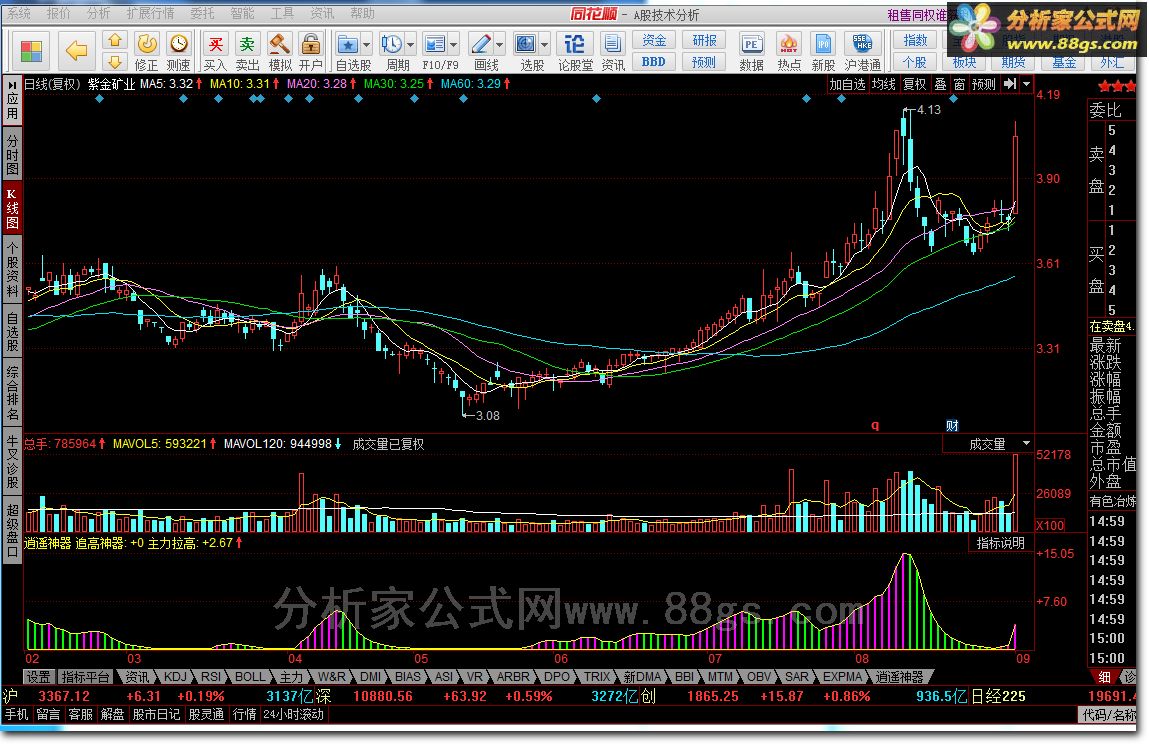Switch to the 综合排名 sidebar tab
The height and width of the screenshot is (744, 1149).
click(12, 393)
